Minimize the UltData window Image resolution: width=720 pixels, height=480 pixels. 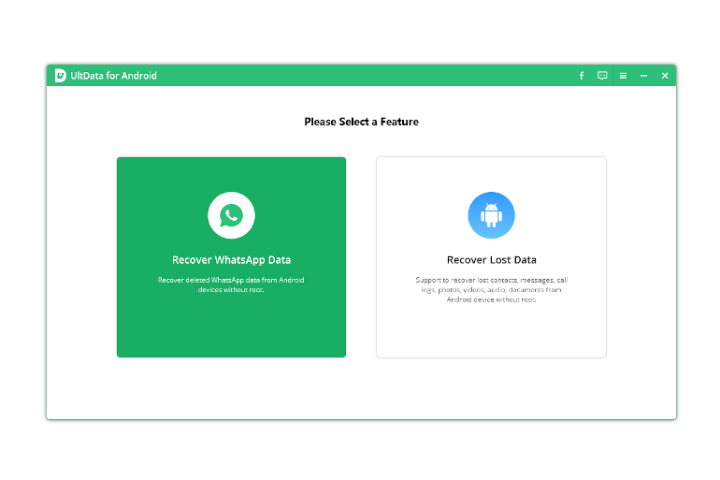point(644,76)
